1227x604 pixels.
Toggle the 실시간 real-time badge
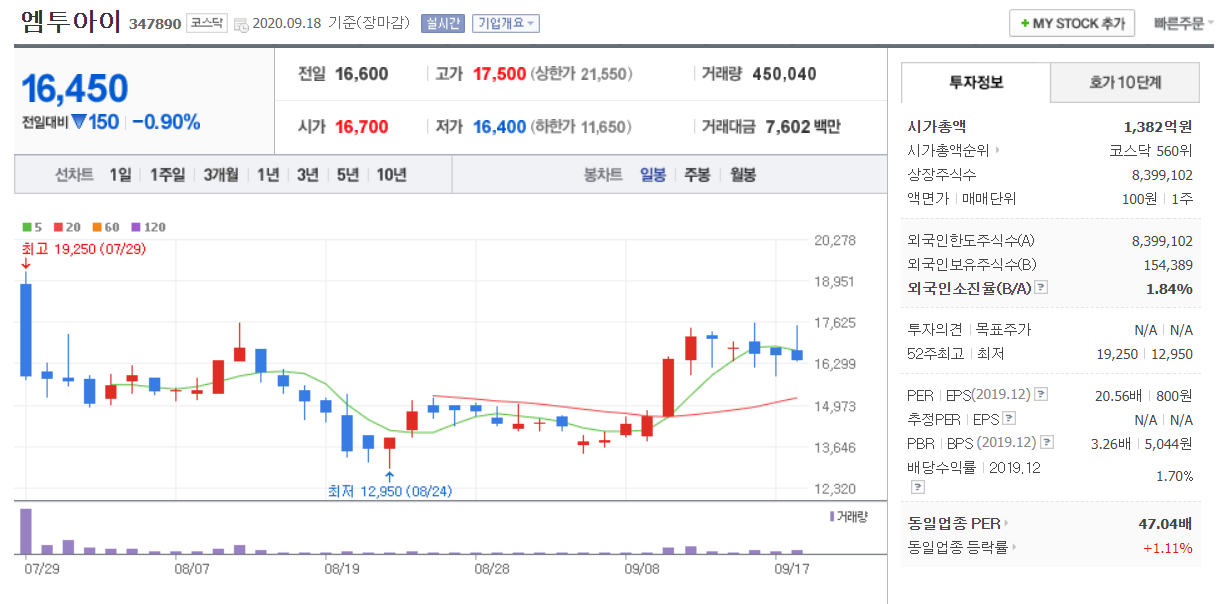pyautogui.click(x=443, y=23)
